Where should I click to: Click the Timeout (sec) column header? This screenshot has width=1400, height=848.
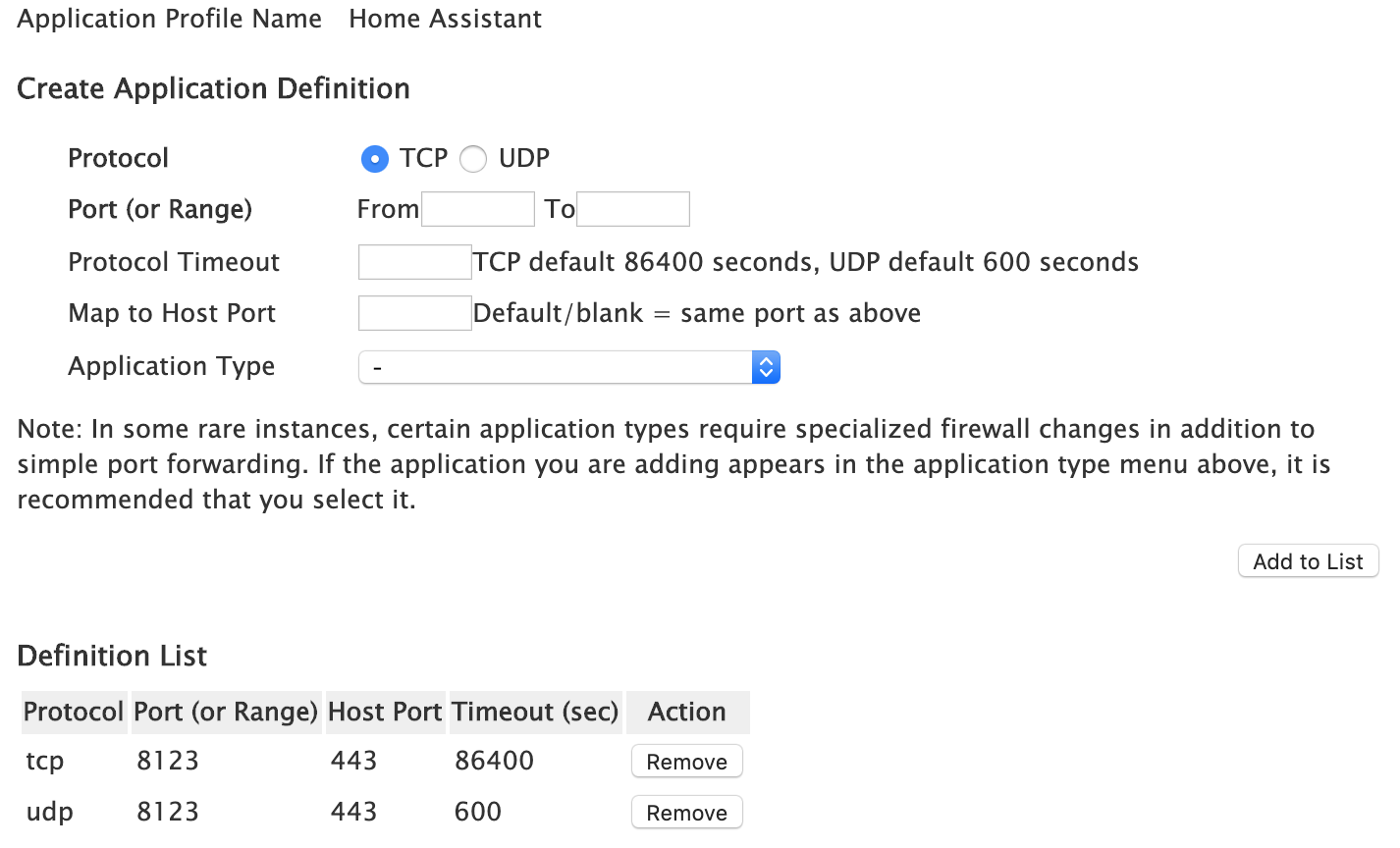535,712
